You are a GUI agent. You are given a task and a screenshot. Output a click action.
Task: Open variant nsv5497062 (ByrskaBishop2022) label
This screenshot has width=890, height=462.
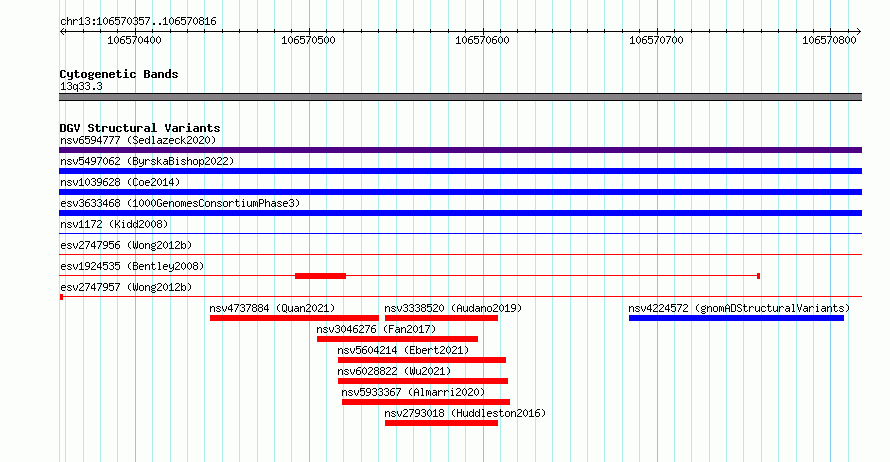[x=147, y=161]
